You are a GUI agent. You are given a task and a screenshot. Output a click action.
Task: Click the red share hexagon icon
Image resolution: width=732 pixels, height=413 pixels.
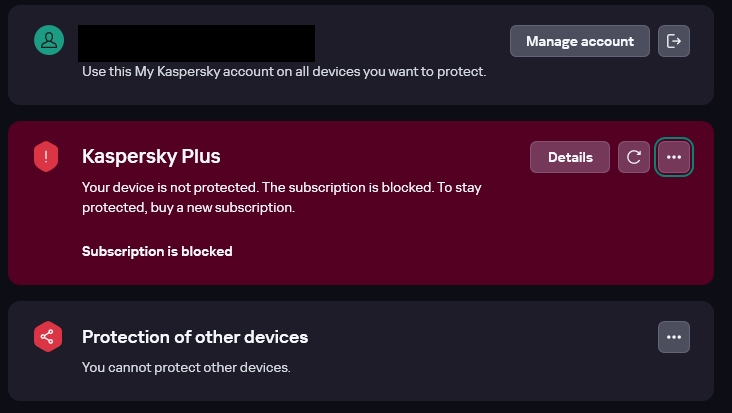click(47, 337)
